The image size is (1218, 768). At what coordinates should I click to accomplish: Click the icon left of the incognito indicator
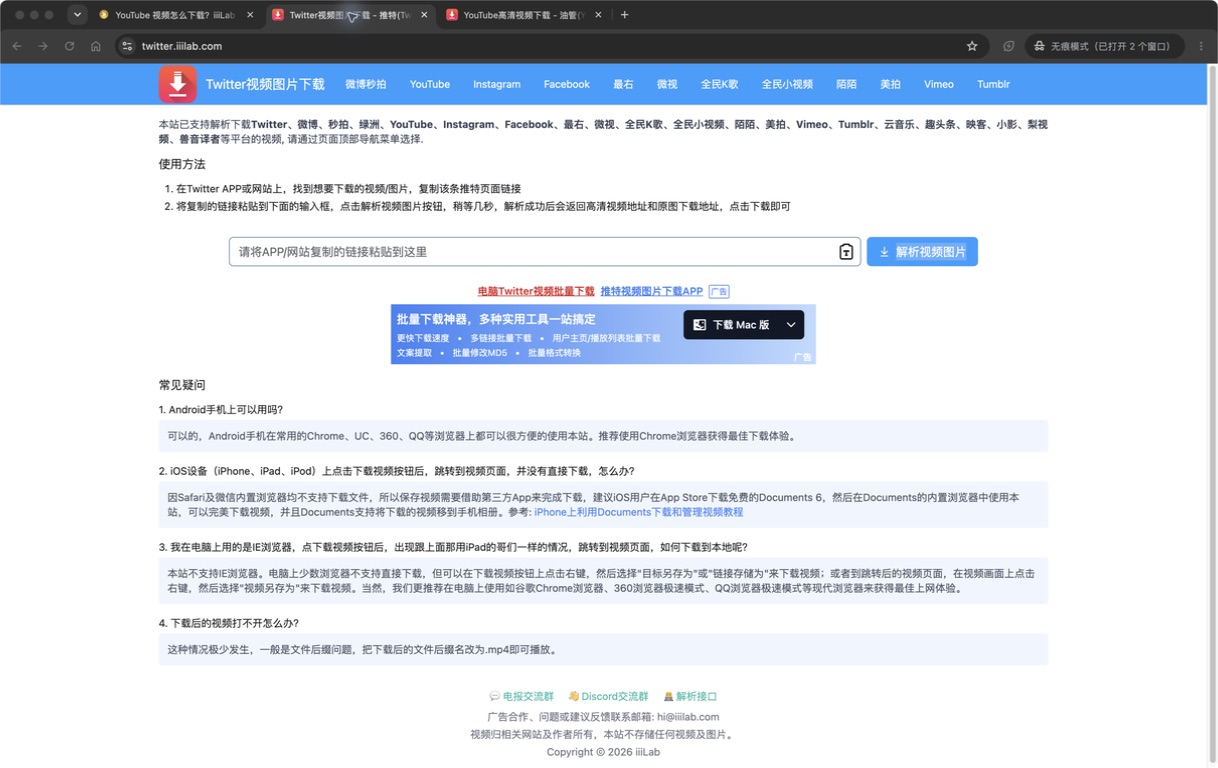(1008, 46)
